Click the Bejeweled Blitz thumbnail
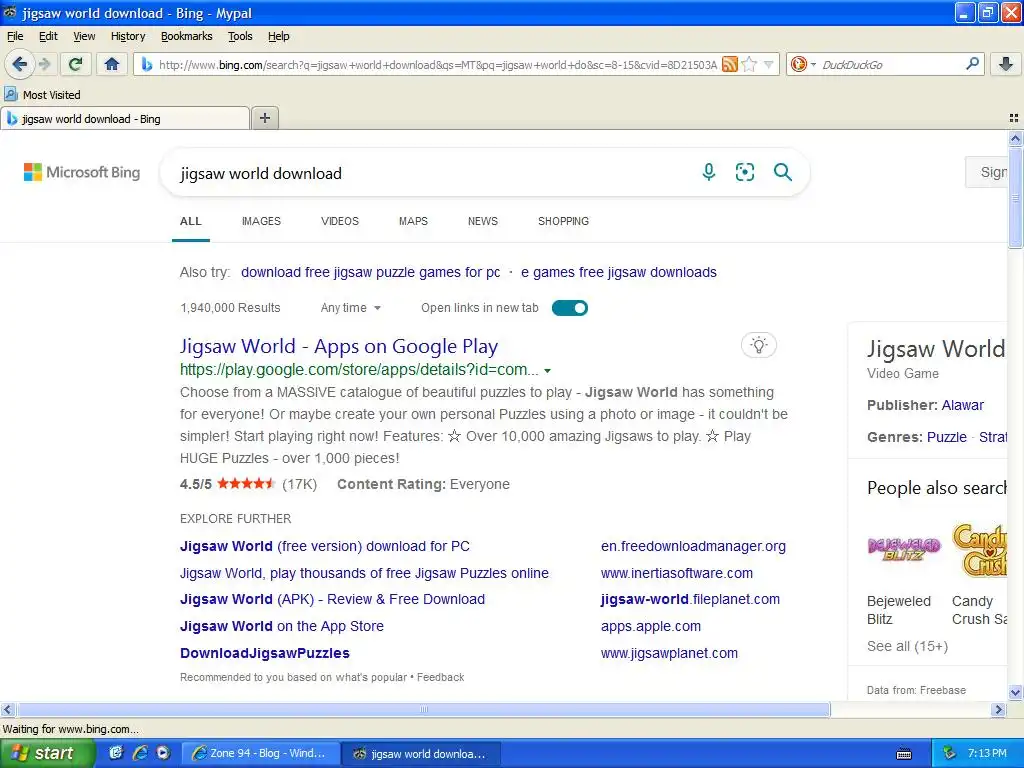This screenshot has width=1024, height=768. coord(904,549)
